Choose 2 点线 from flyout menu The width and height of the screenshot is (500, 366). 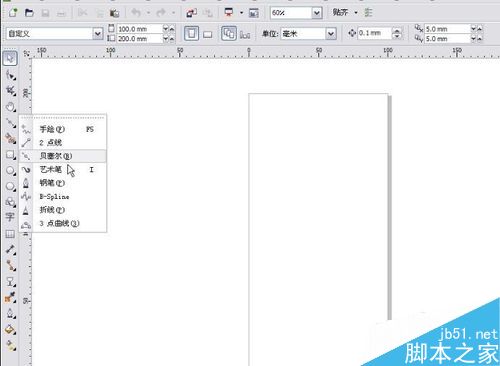(63, 143)
